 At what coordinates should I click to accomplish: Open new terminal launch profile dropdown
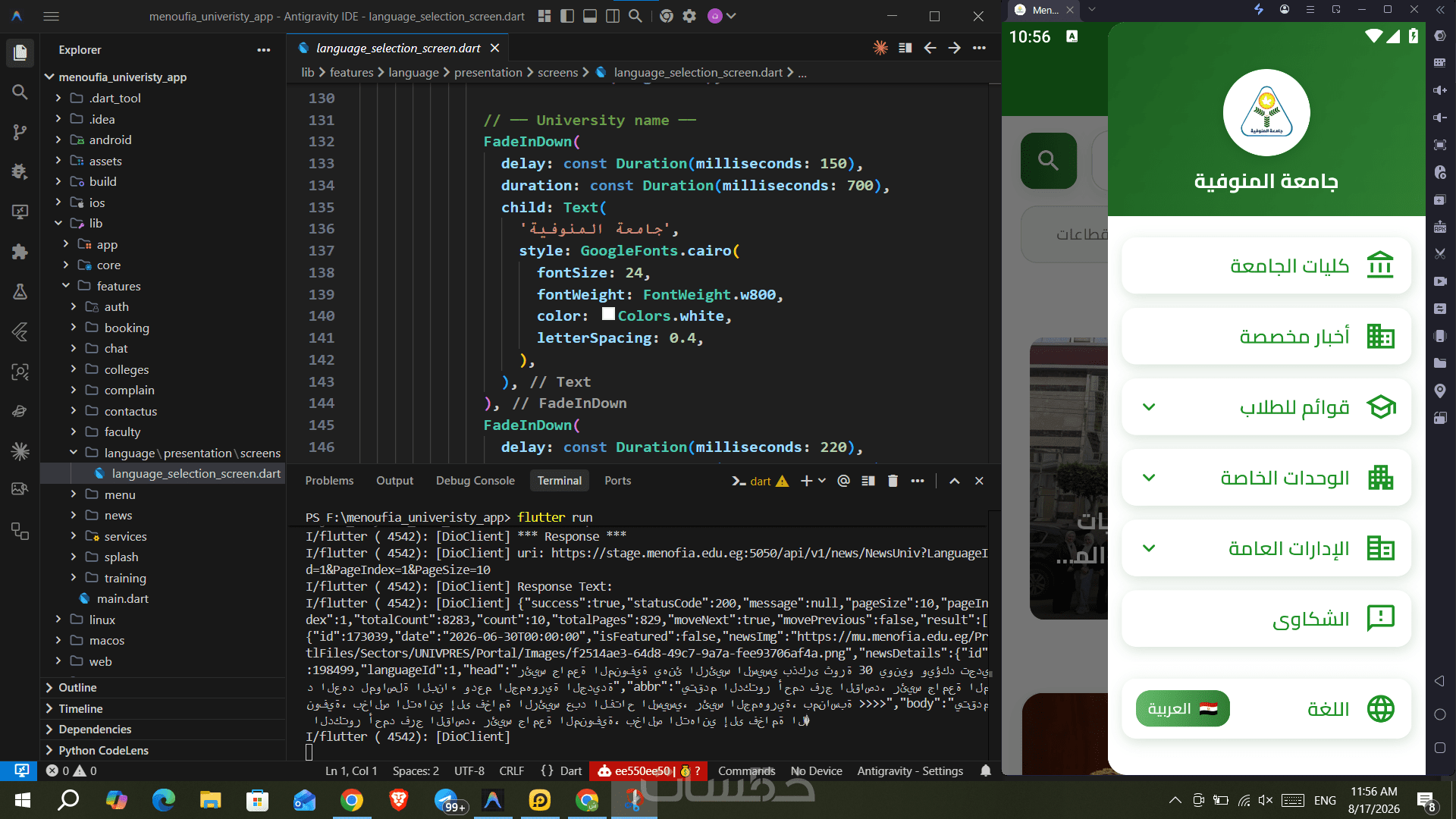pyautogui.click(x=822, y=481)
